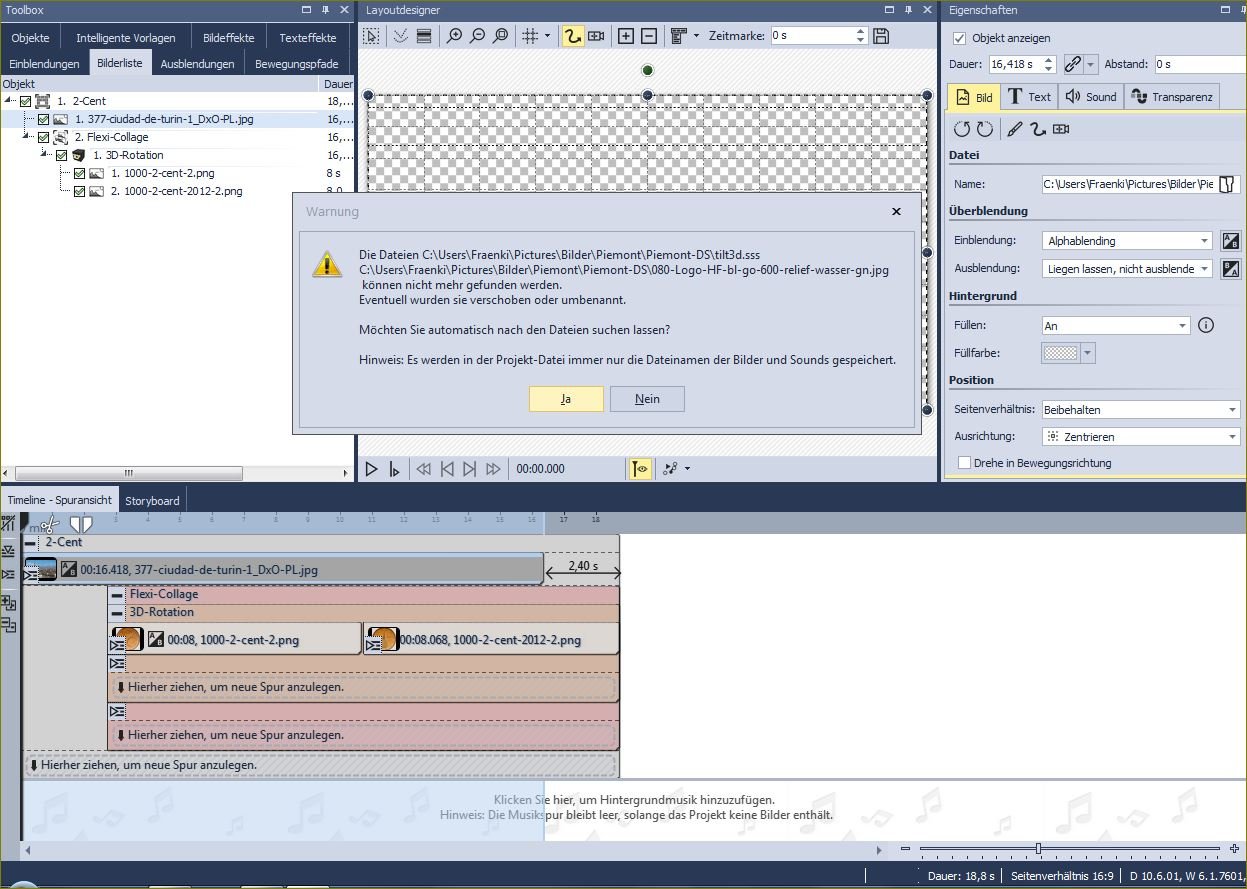
Task: Click the info icon next to Füllen
Action: click(x=1206, y=325)
